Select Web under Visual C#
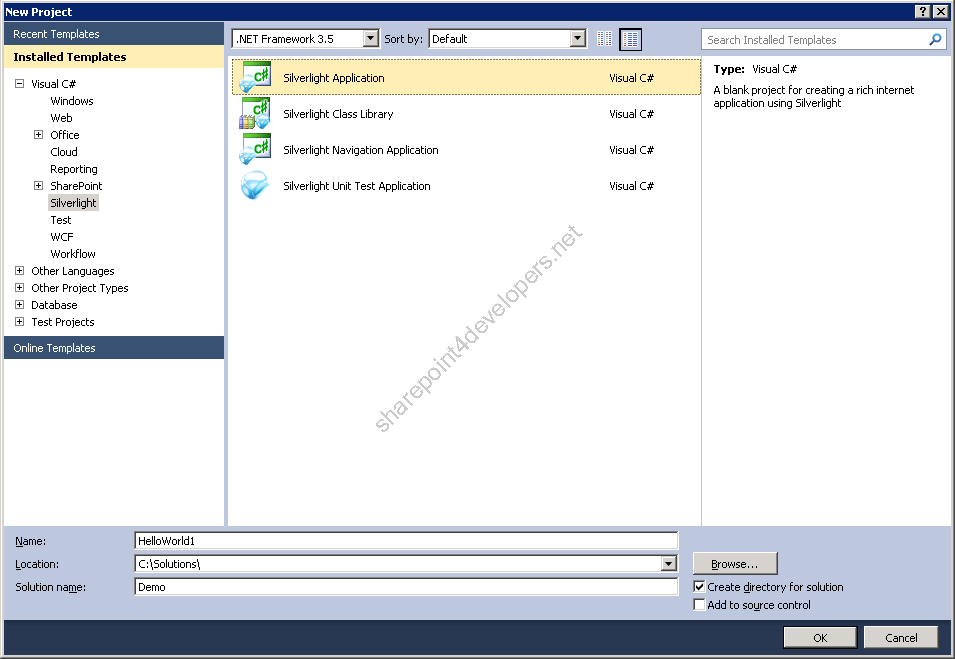The height and width of the screenshot is (659, 955). coord(62,118)
